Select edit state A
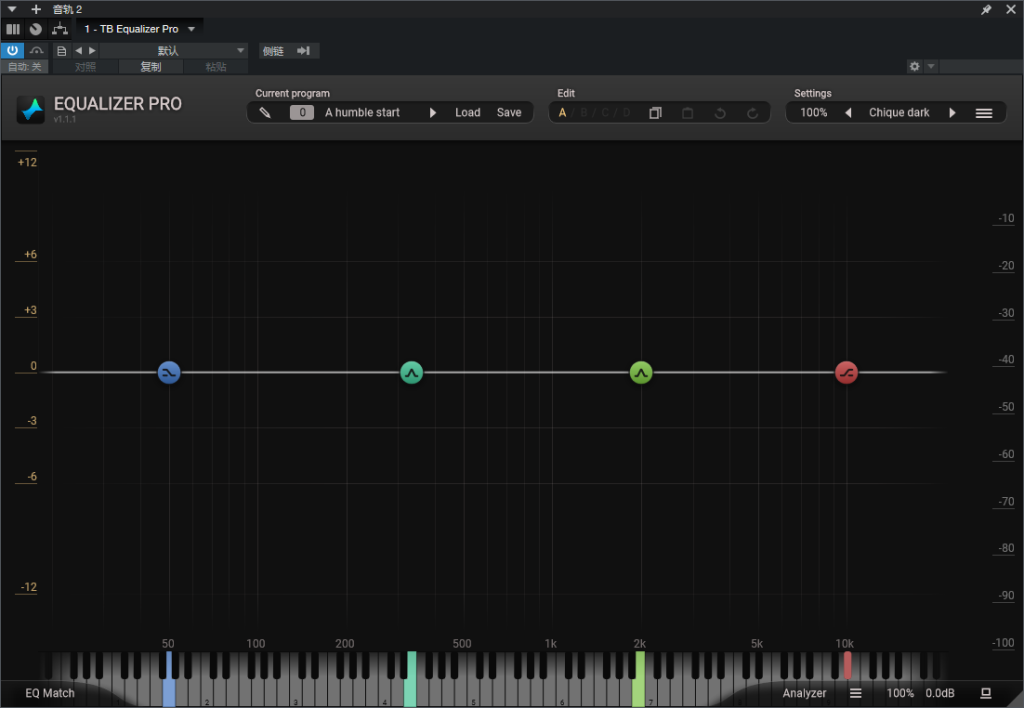Viewport: 1024px width, 708px height. point(562,112)
